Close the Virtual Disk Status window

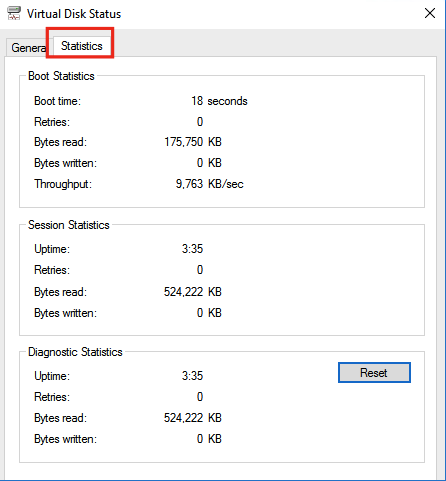[430, 13]
